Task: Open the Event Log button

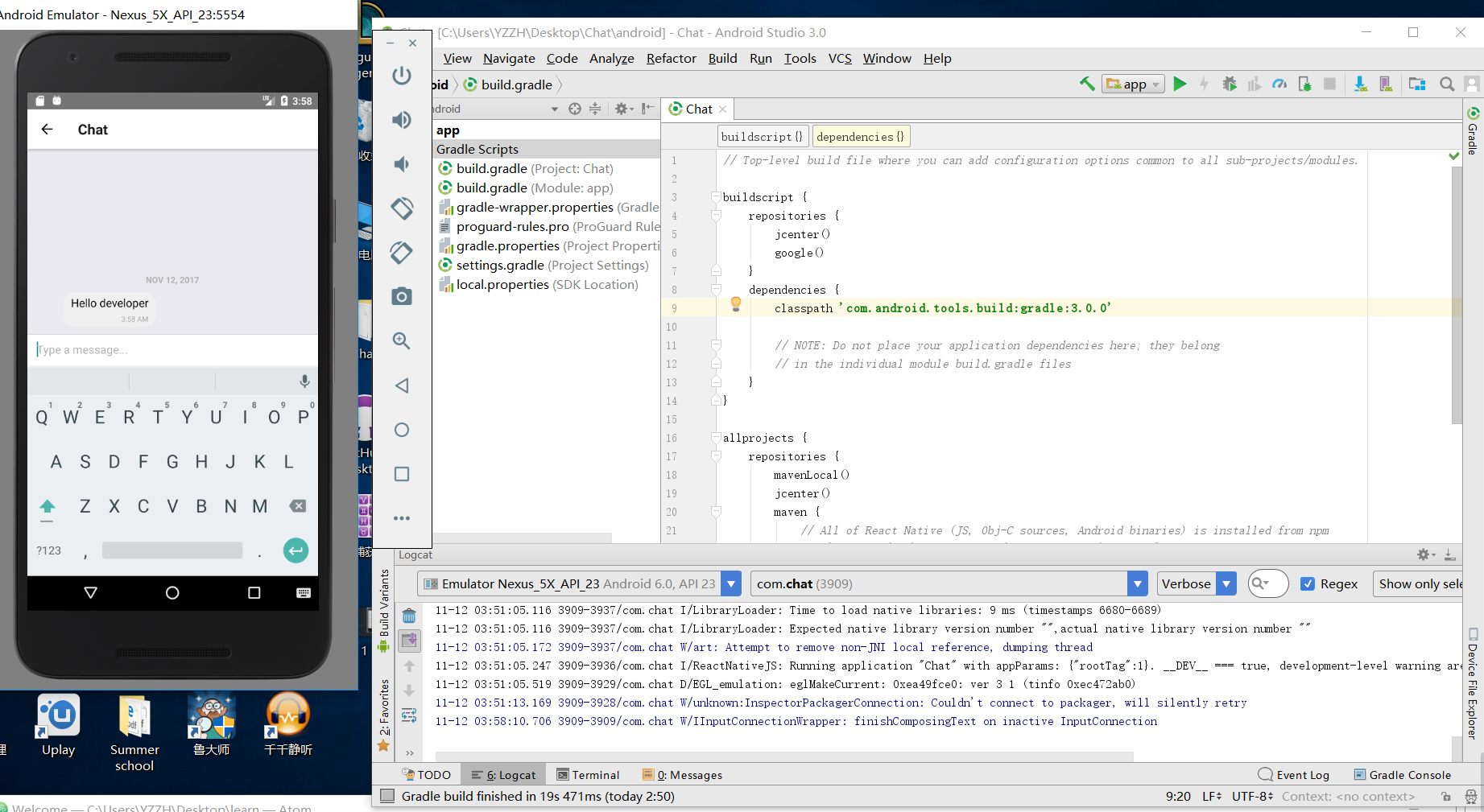Action: click(1294, 775)
